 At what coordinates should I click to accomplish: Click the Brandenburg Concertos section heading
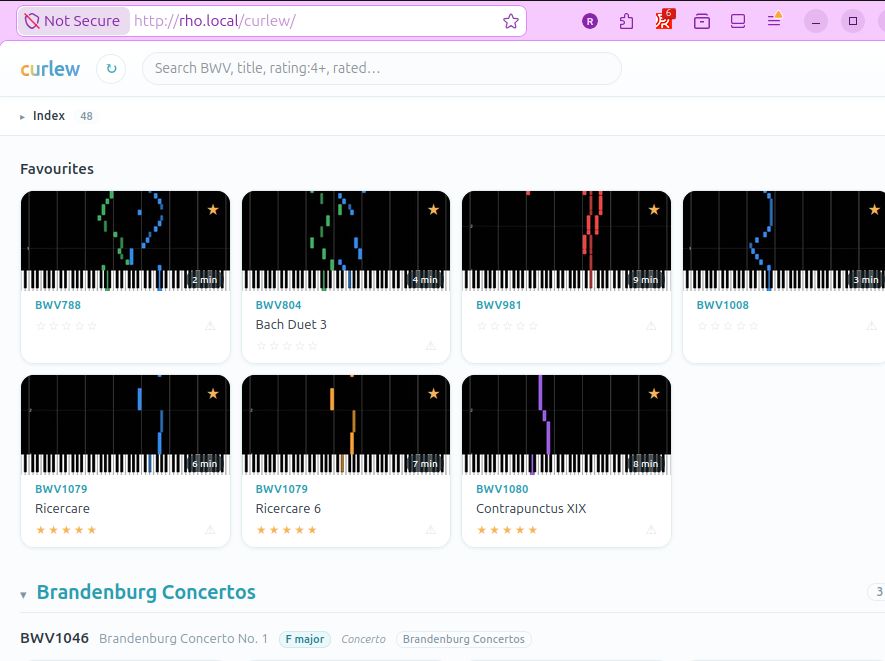pos(146,592)
